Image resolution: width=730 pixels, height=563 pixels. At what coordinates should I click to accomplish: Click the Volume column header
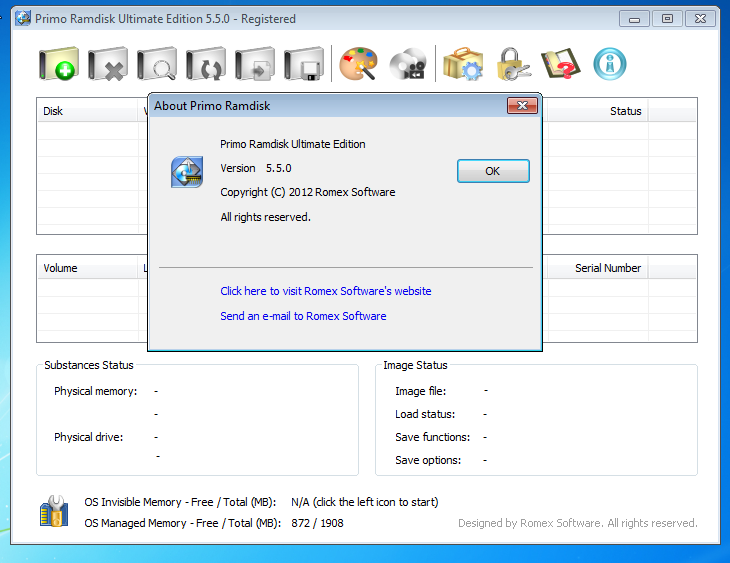(x=88, y=268)
